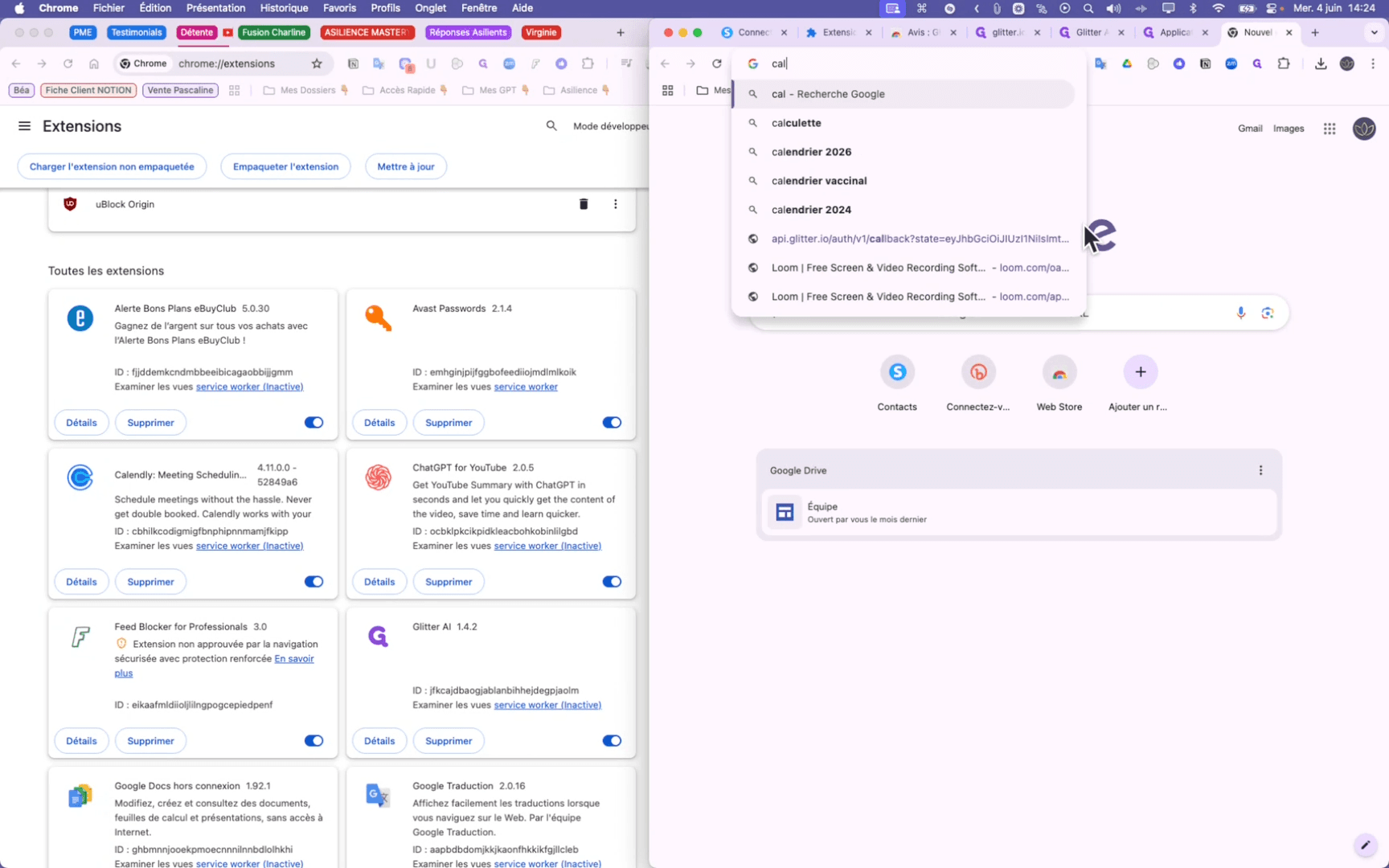Click the search icon in Extensions page
The height and width of the screenshot is (868, 1389).
pyautogui.click(x=551, y=126)
